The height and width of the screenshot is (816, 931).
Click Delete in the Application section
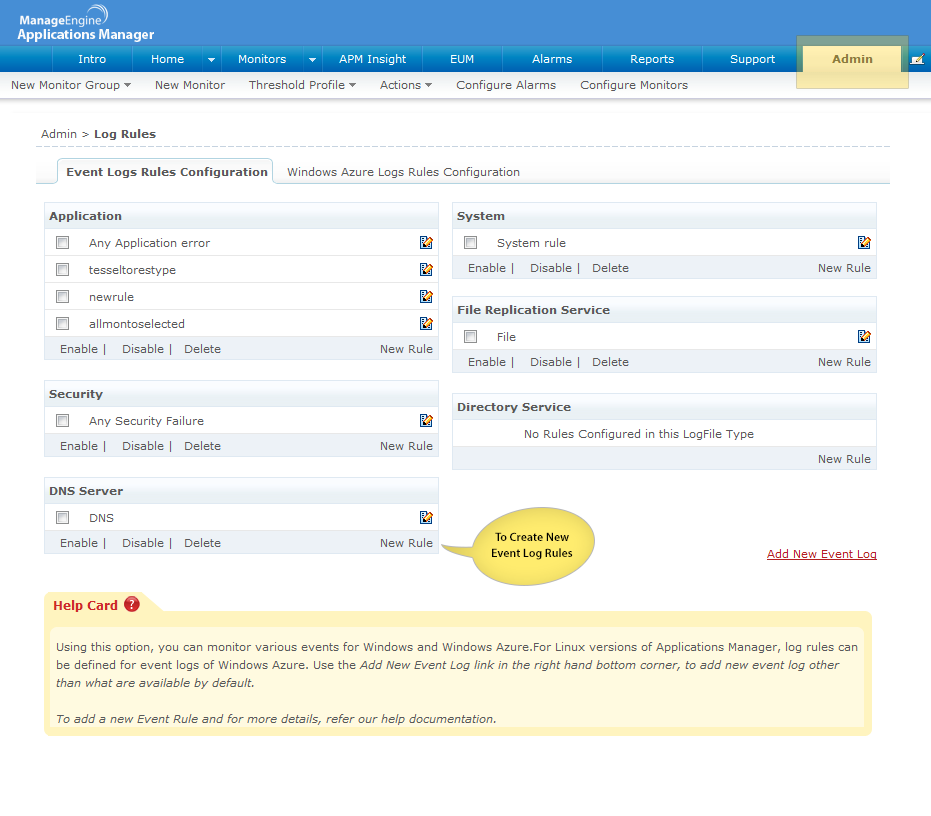click(202, 349)
